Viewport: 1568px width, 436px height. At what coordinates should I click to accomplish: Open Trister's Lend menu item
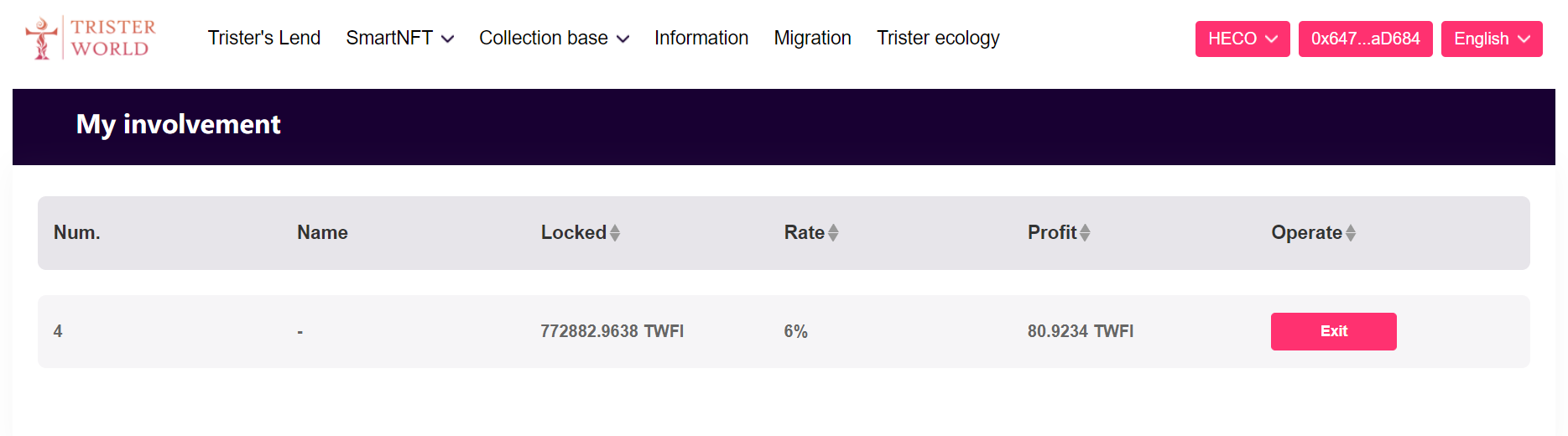pos(264,39)
